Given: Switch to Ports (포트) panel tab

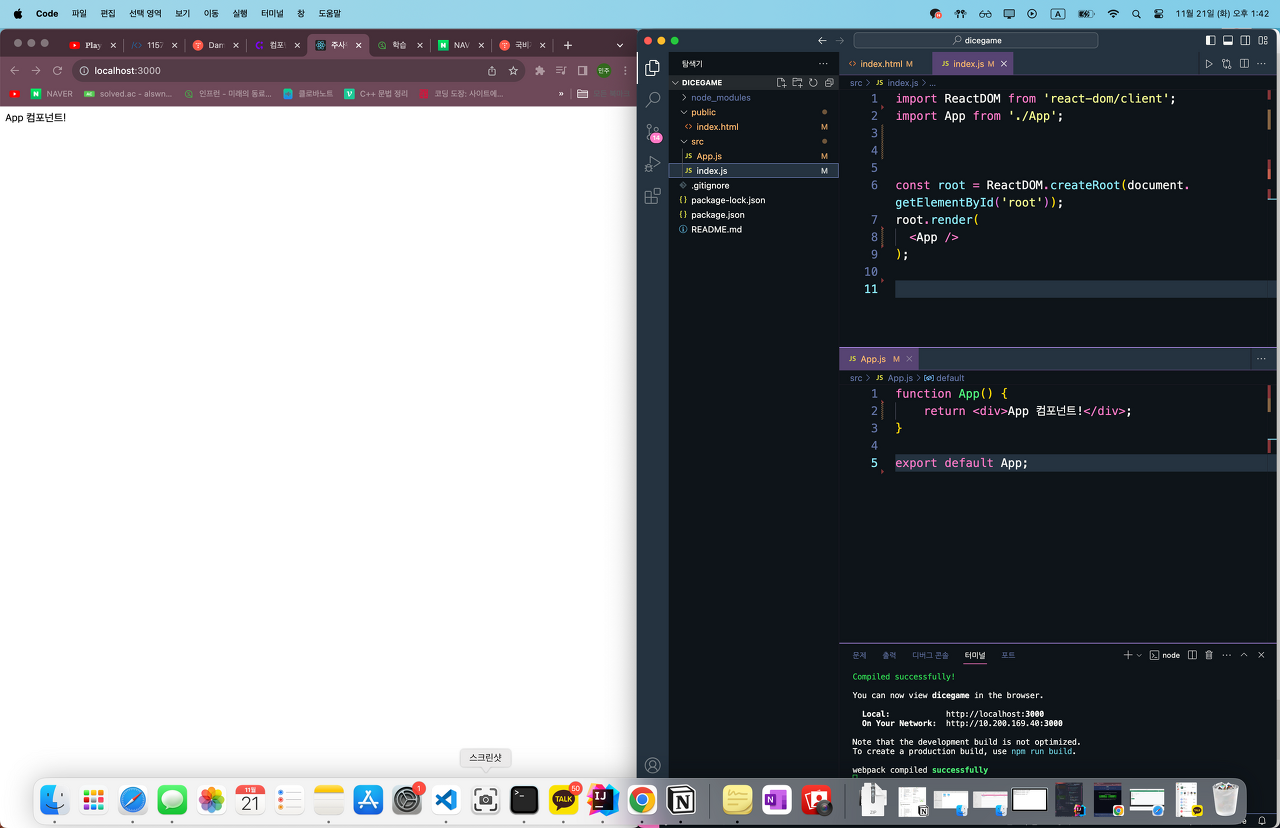Looking at the screenshot, I should [x=1008, y=655].
